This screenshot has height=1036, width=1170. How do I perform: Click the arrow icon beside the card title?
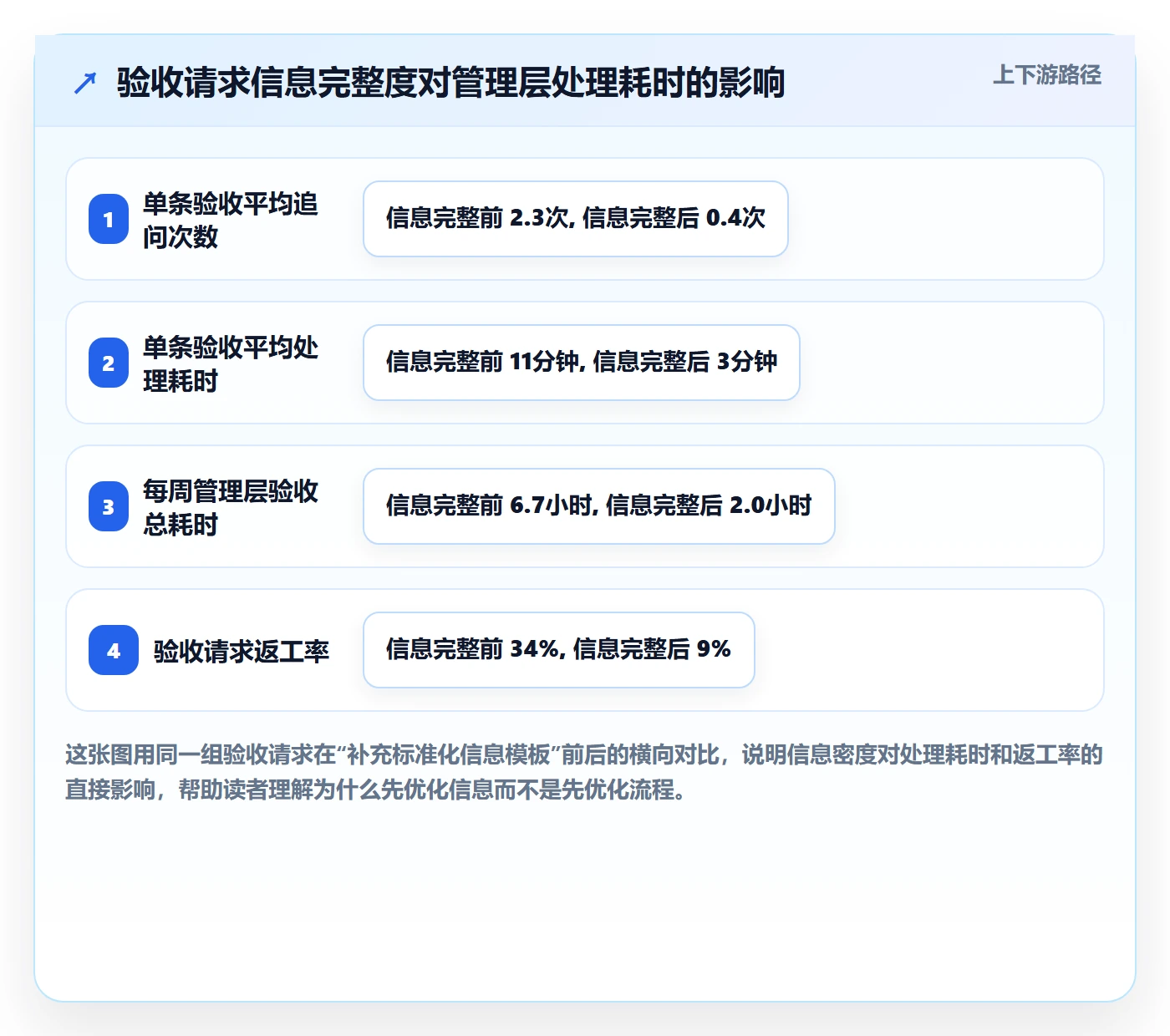coord(85,83)
